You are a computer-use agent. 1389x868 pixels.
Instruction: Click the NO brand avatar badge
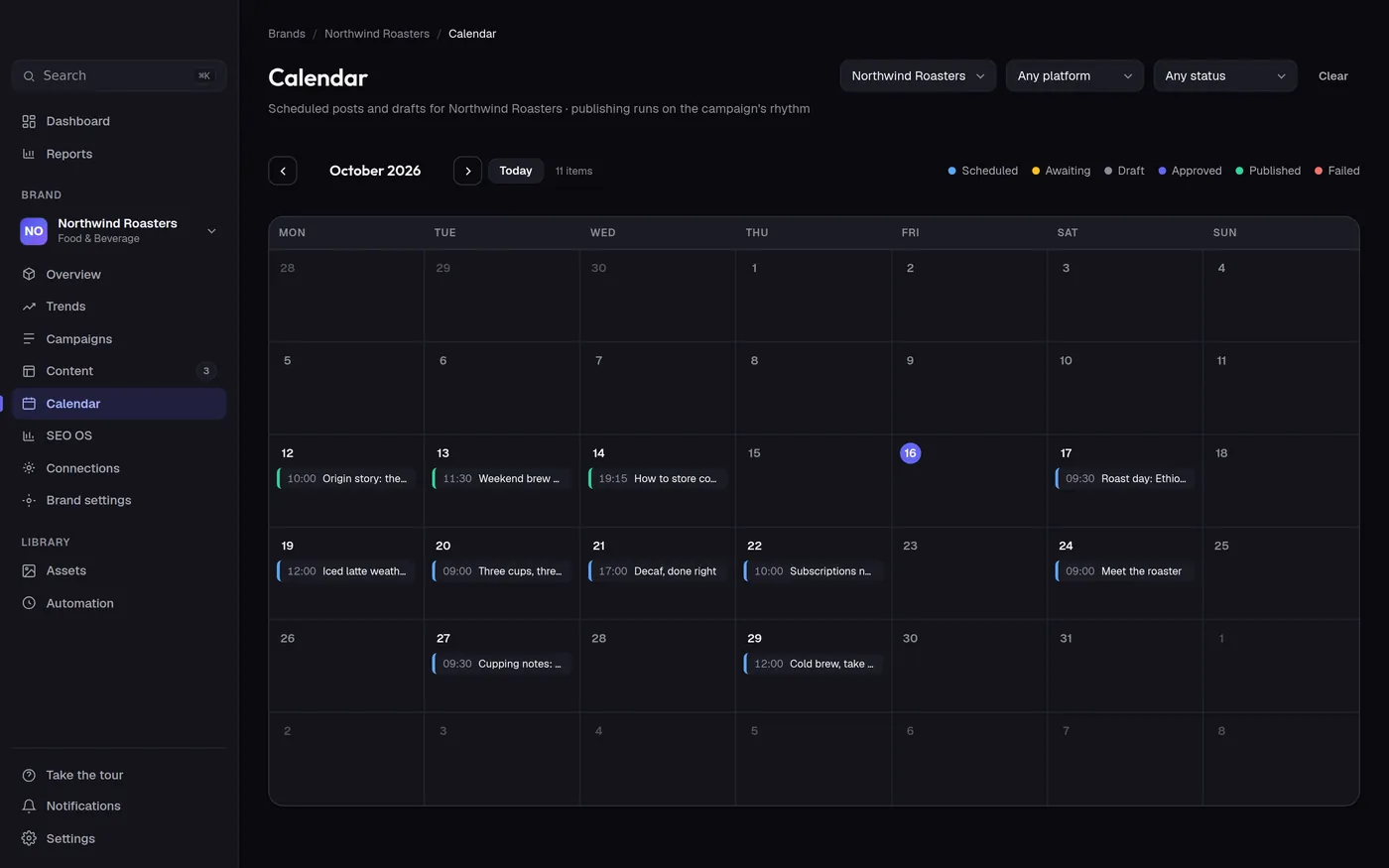click(x=34, y=231)
